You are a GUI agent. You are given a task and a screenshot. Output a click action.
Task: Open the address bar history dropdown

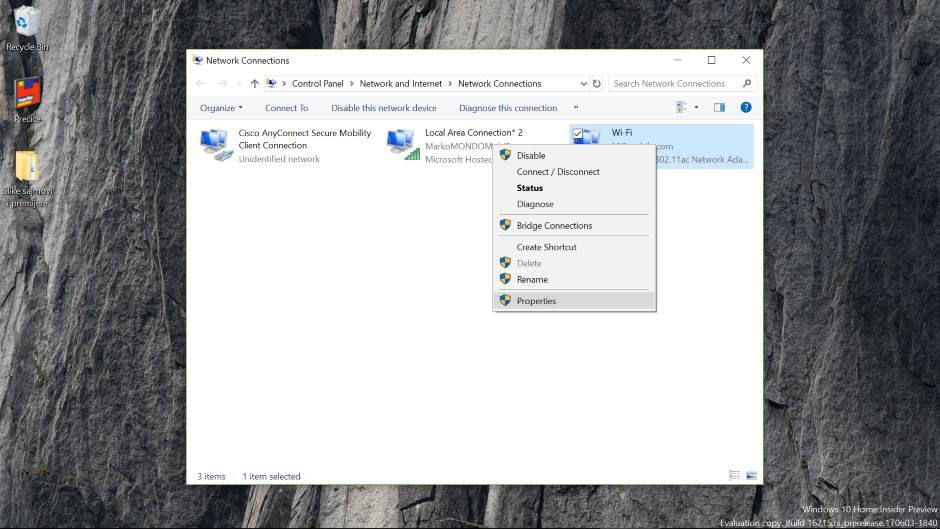[583, 84]
